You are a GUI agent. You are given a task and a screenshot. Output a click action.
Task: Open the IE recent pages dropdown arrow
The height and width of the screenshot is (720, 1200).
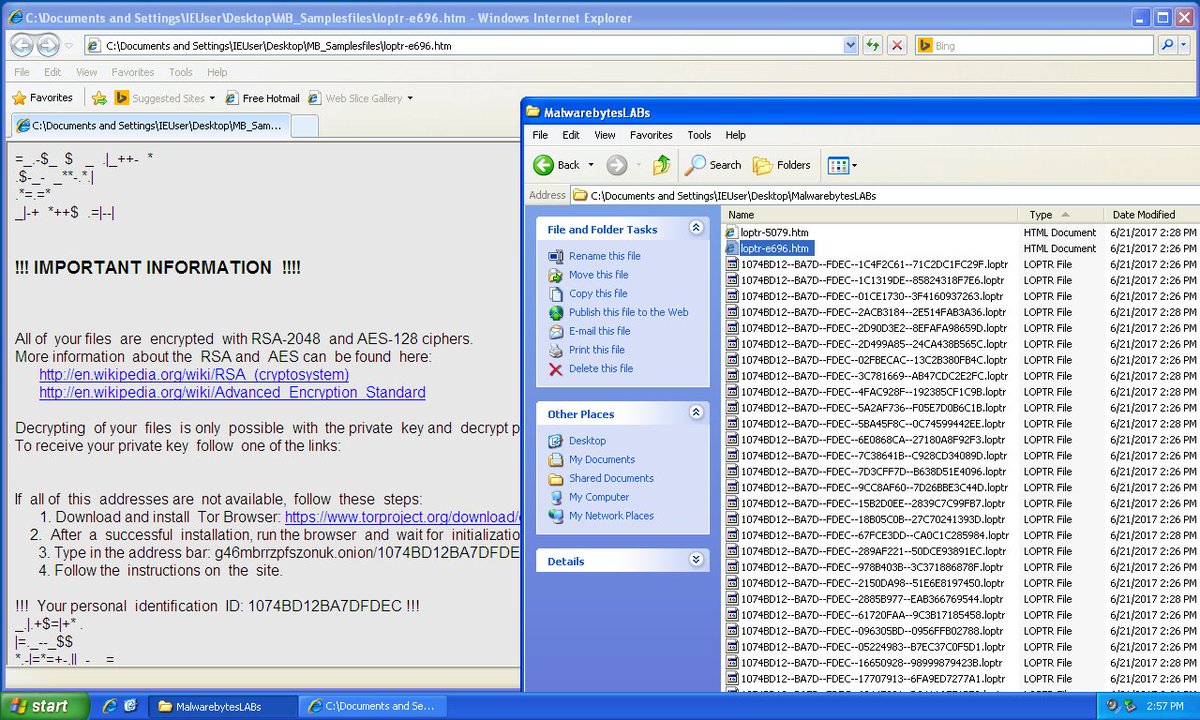click(x=69, y=45)
